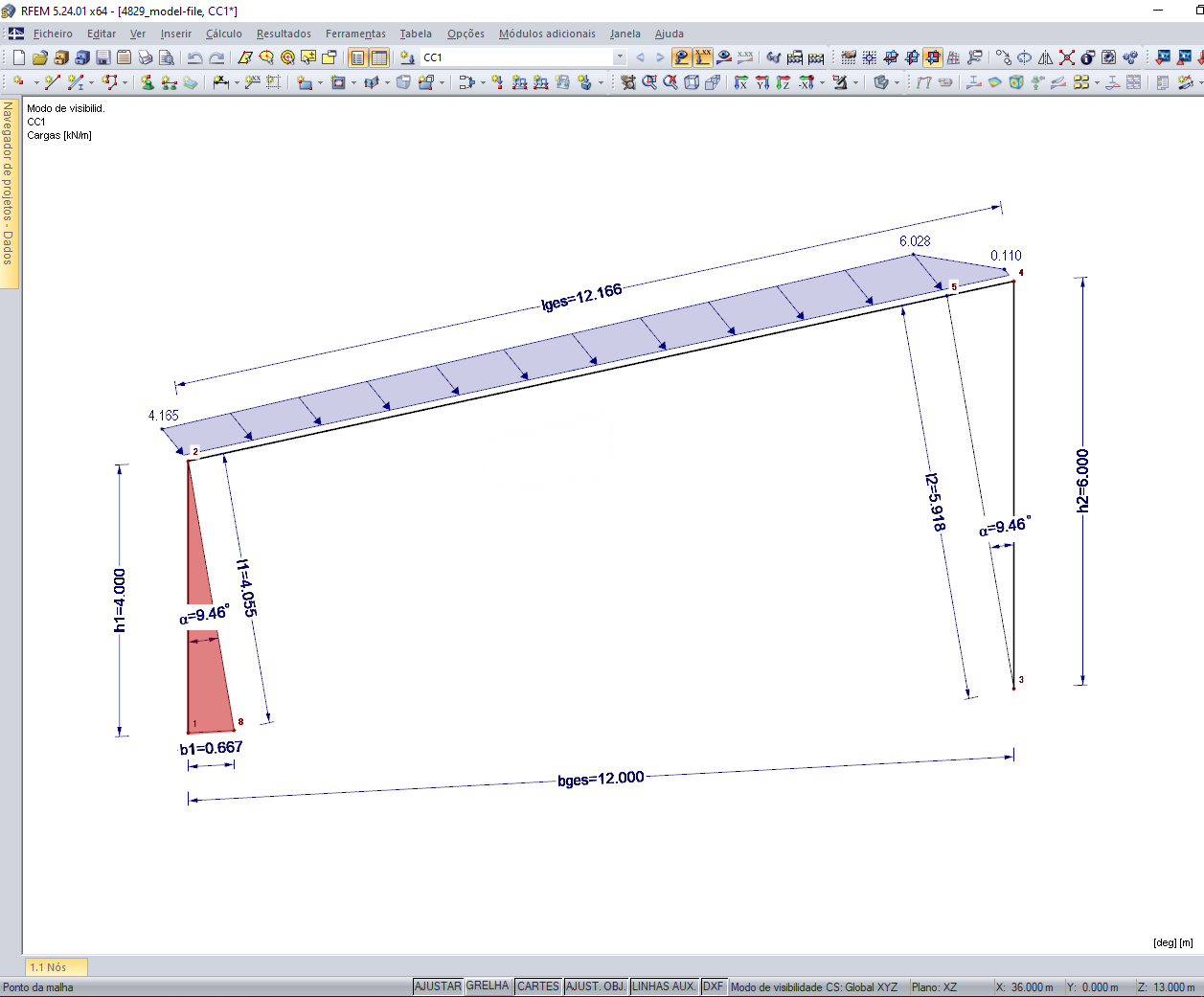The width and height of the screenshot is (1204, 997).
Task: Click load value 4.165 label
Action: (x=163, y=416)
